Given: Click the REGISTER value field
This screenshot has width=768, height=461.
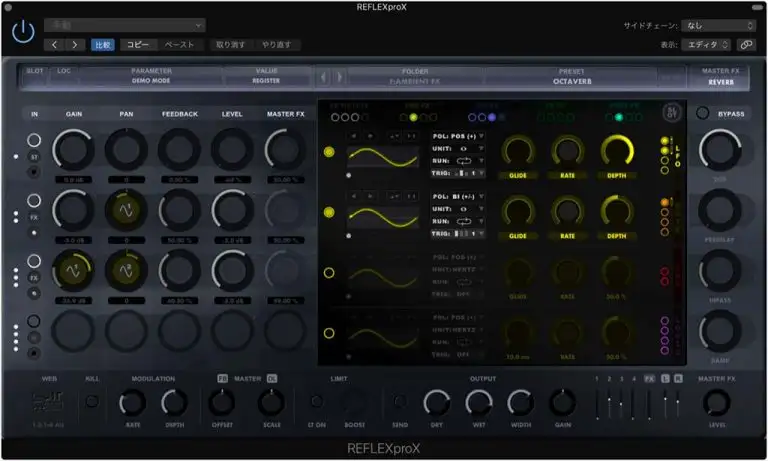Looking at the screenshot, I should pyautogui.click(x=266, y=81).
